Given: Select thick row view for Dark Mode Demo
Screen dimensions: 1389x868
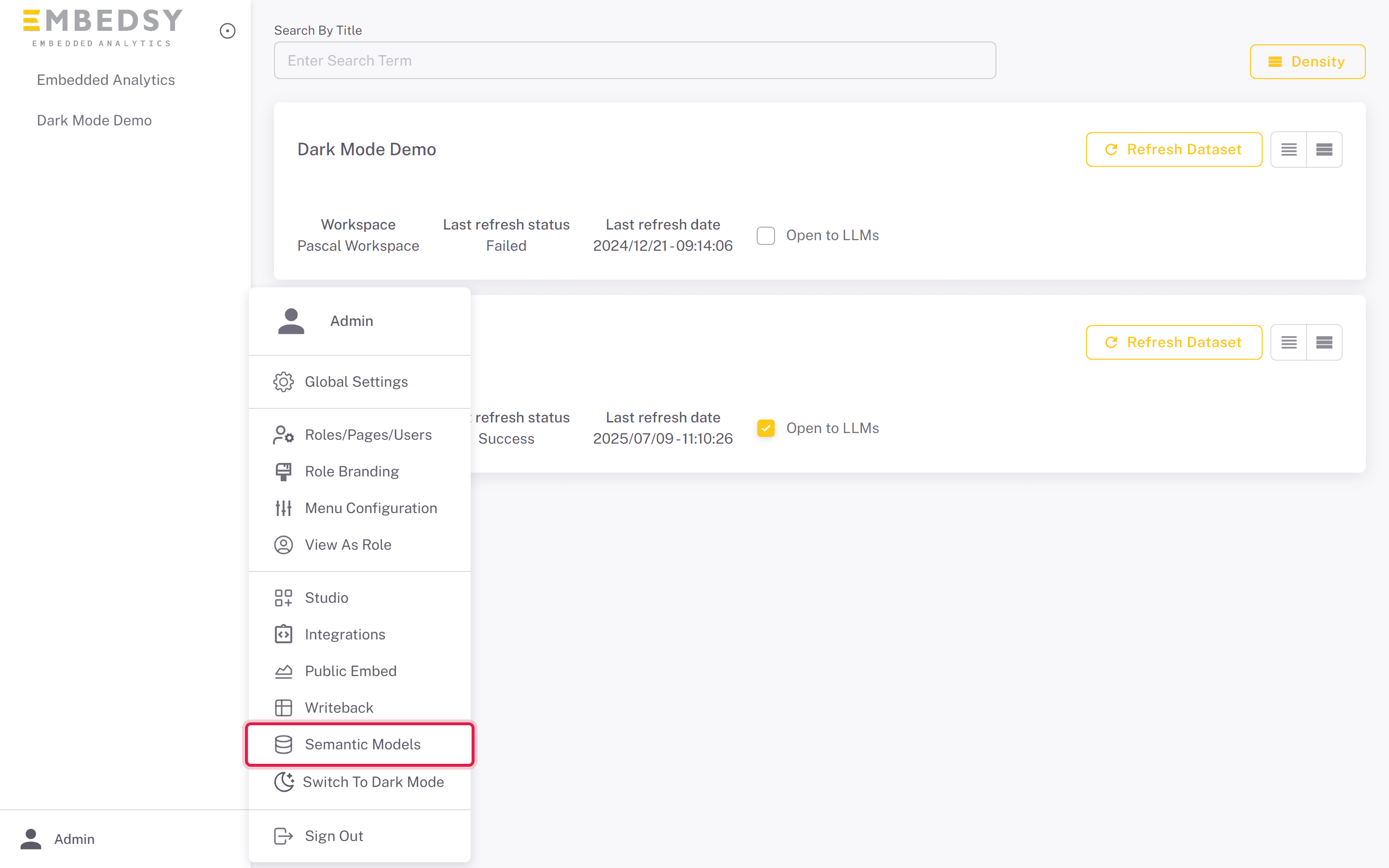Looking at the screenshot, I should [1324, 149].
